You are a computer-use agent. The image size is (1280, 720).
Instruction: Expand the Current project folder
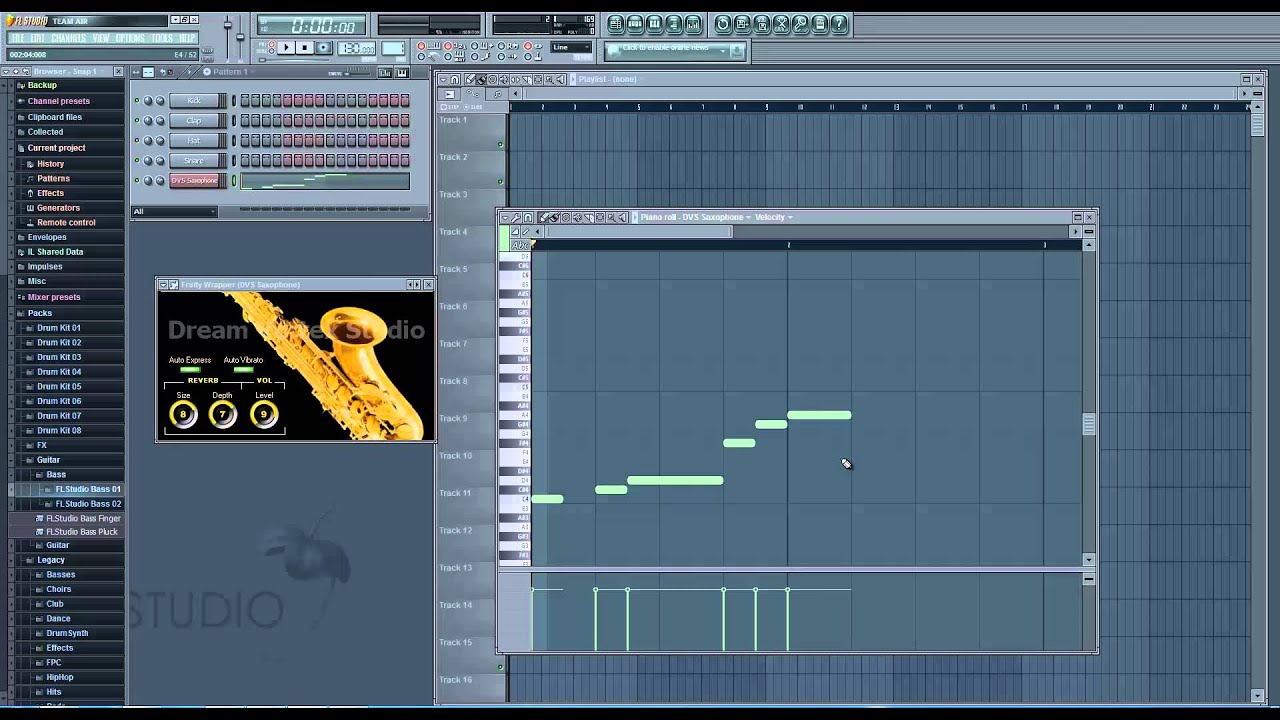(56, 148)
